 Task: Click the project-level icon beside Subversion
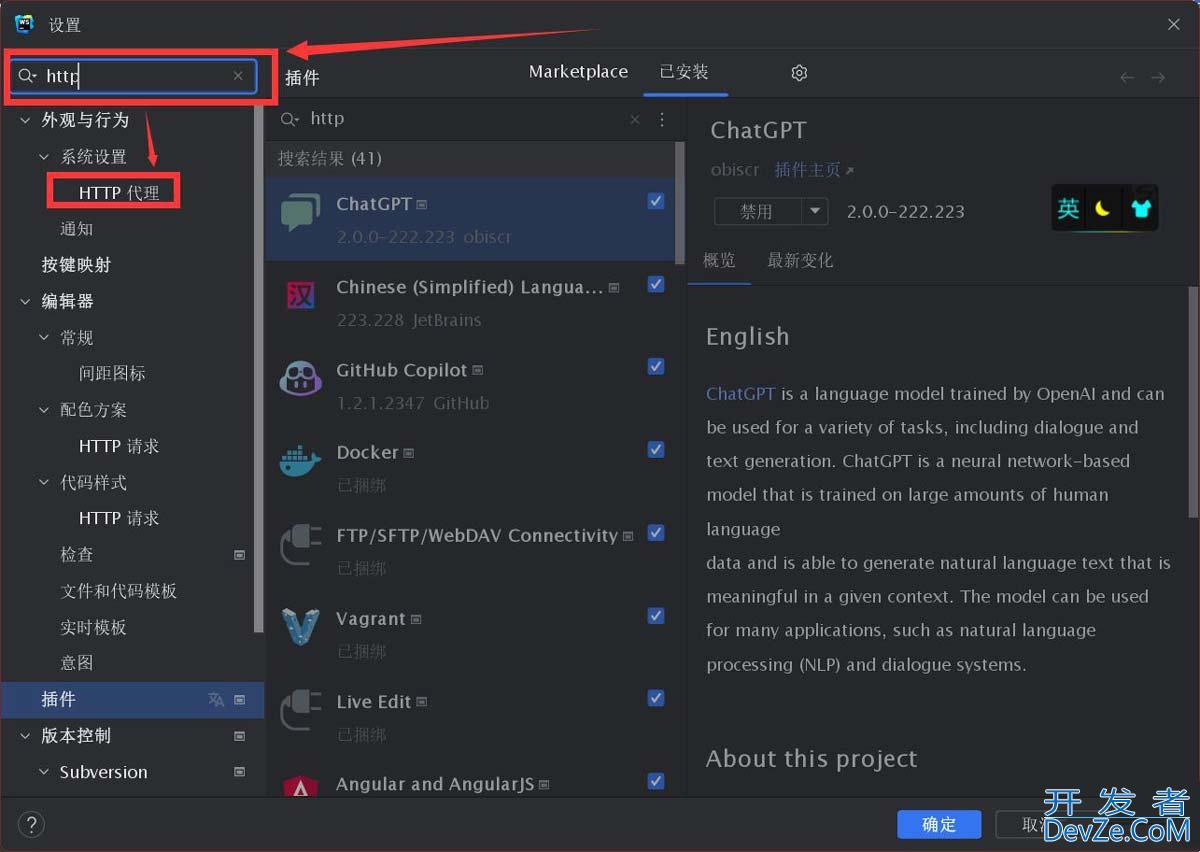tap(239, 772)
